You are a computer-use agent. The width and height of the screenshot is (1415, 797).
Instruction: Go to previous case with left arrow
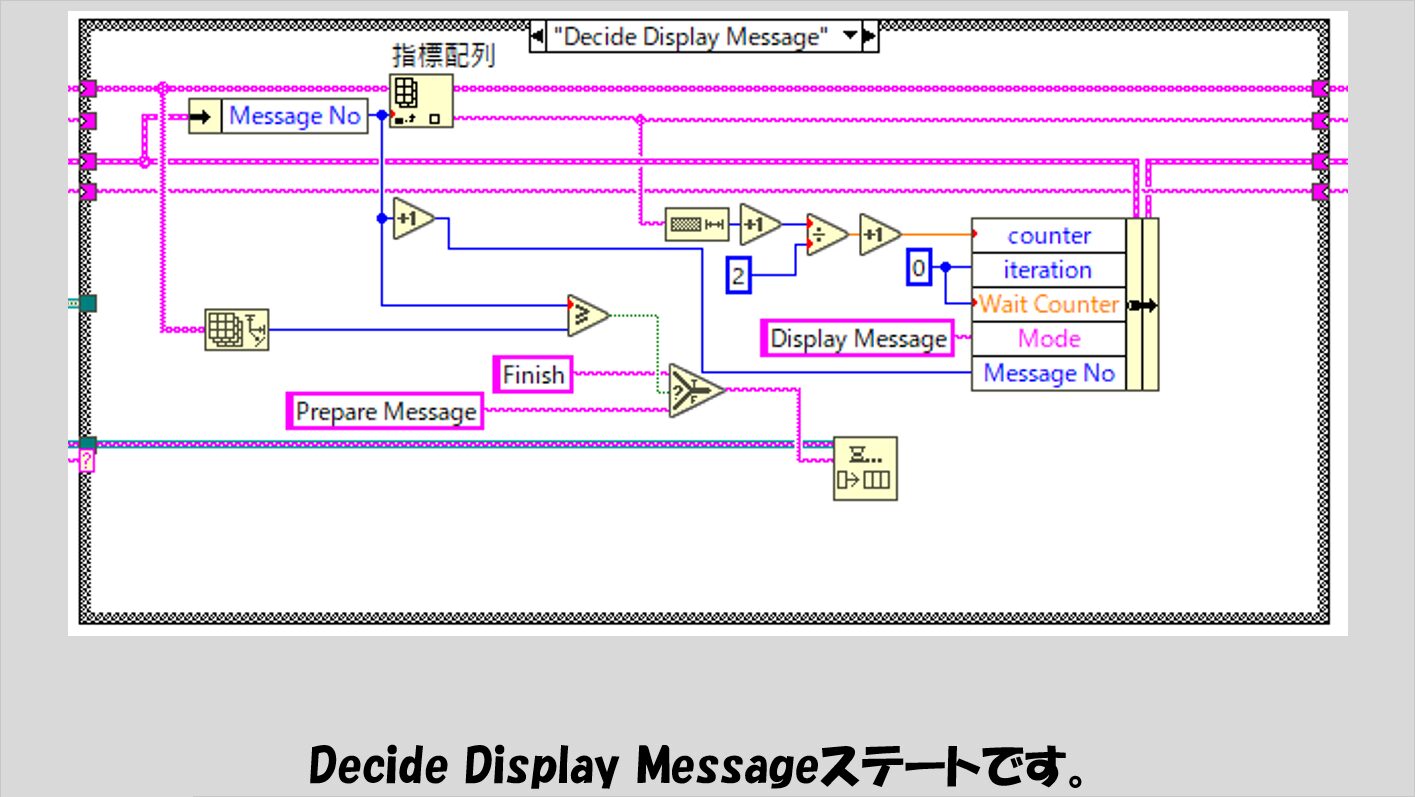[x=537, y=38]
